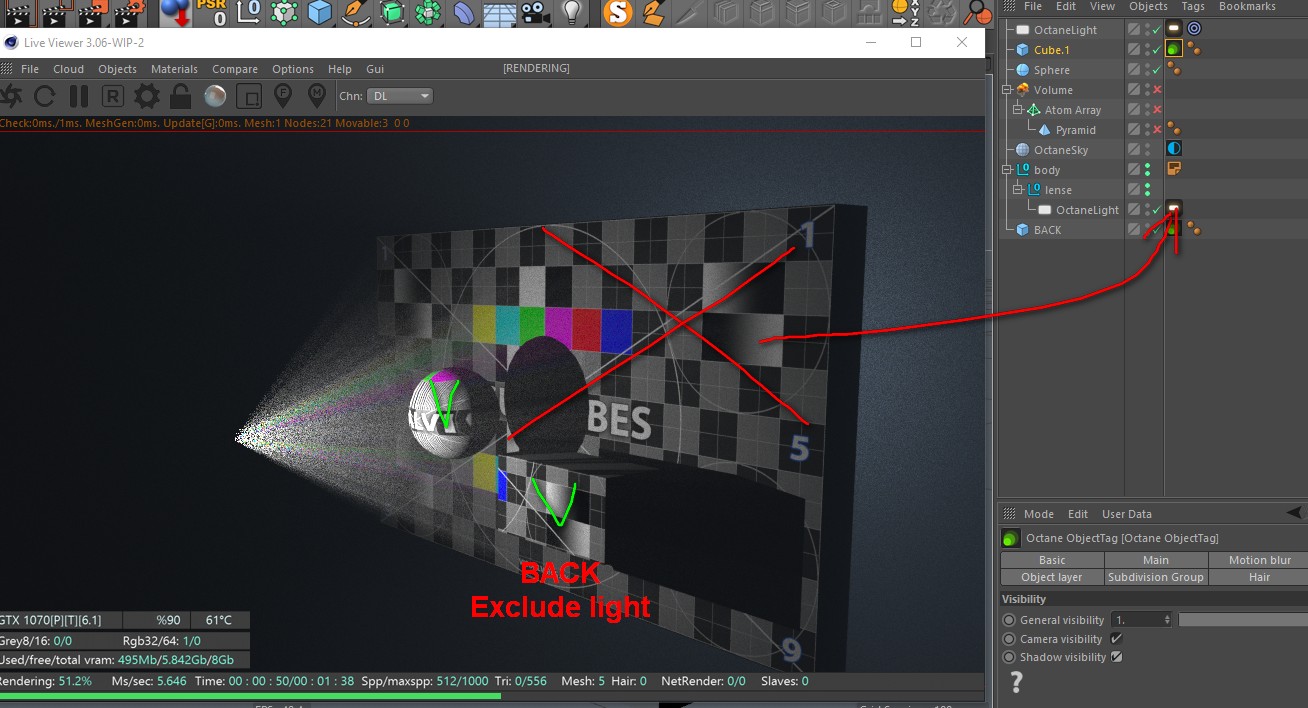Toggle Pyramid's red X enable mark

pos(1157,130)
